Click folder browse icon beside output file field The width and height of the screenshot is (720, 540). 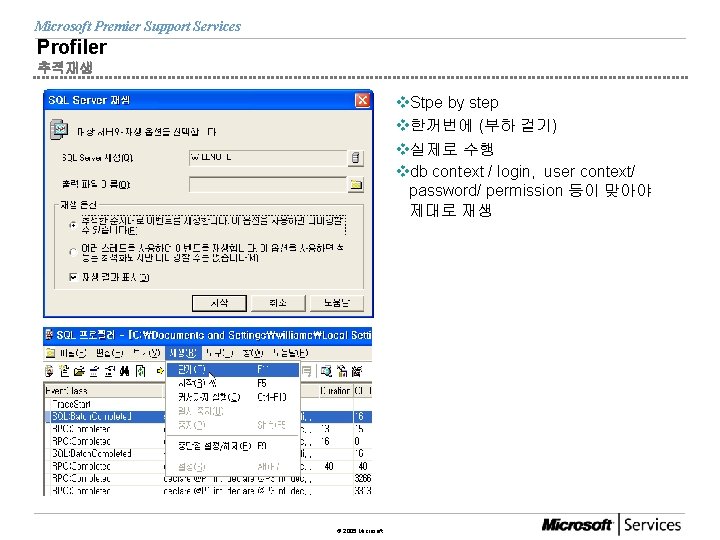click(x=356, y=185)
